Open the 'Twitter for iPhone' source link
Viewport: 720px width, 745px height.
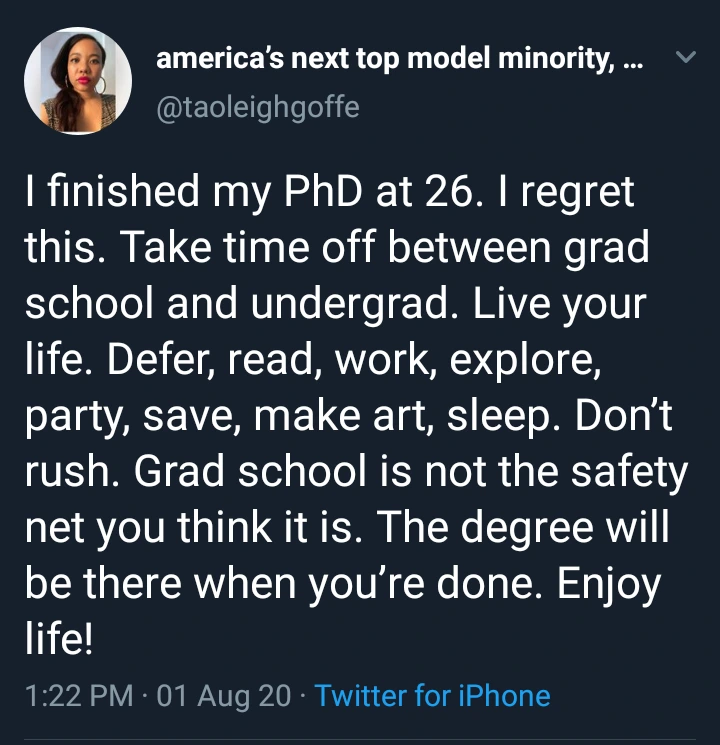point(432,696)
